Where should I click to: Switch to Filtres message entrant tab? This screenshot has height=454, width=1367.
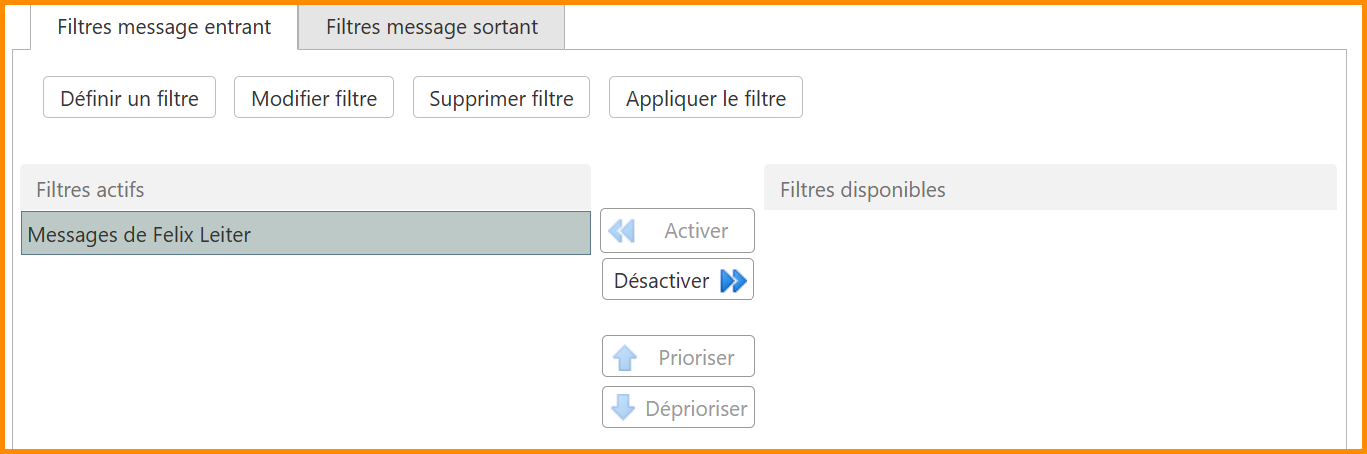(164, 27)
